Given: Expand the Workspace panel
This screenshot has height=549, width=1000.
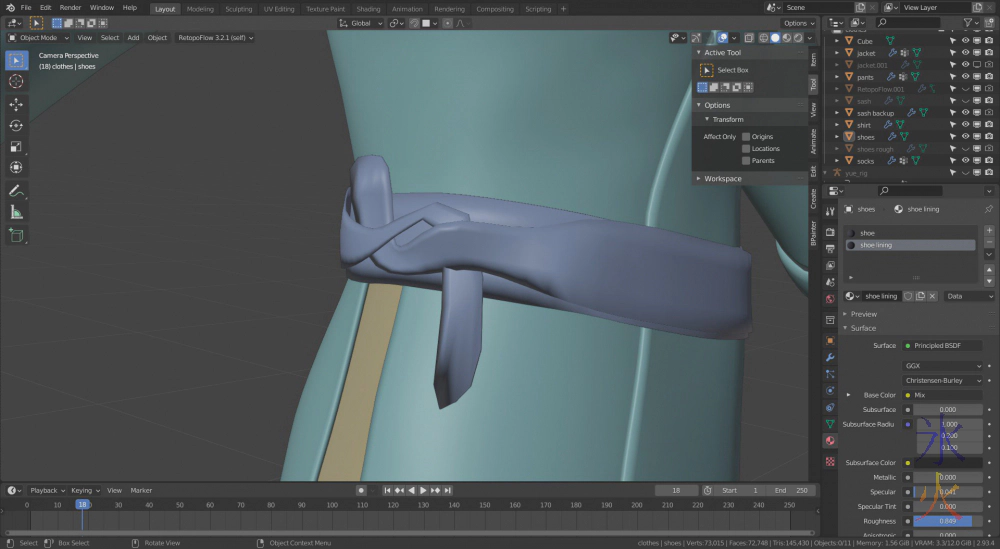Looking at the screenshot, I should tap(722, 178).
